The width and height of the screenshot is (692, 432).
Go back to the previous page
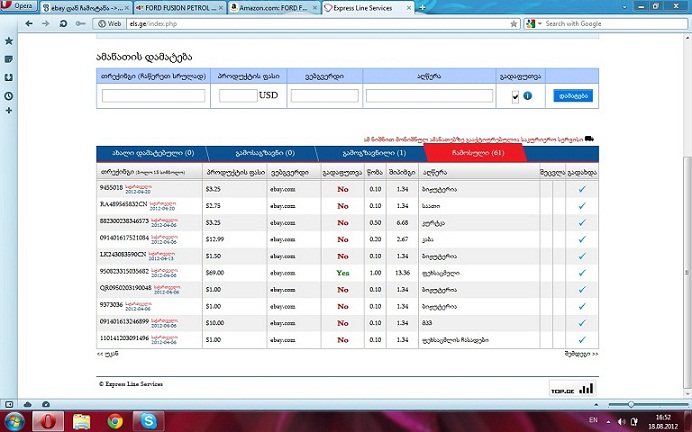29,23
